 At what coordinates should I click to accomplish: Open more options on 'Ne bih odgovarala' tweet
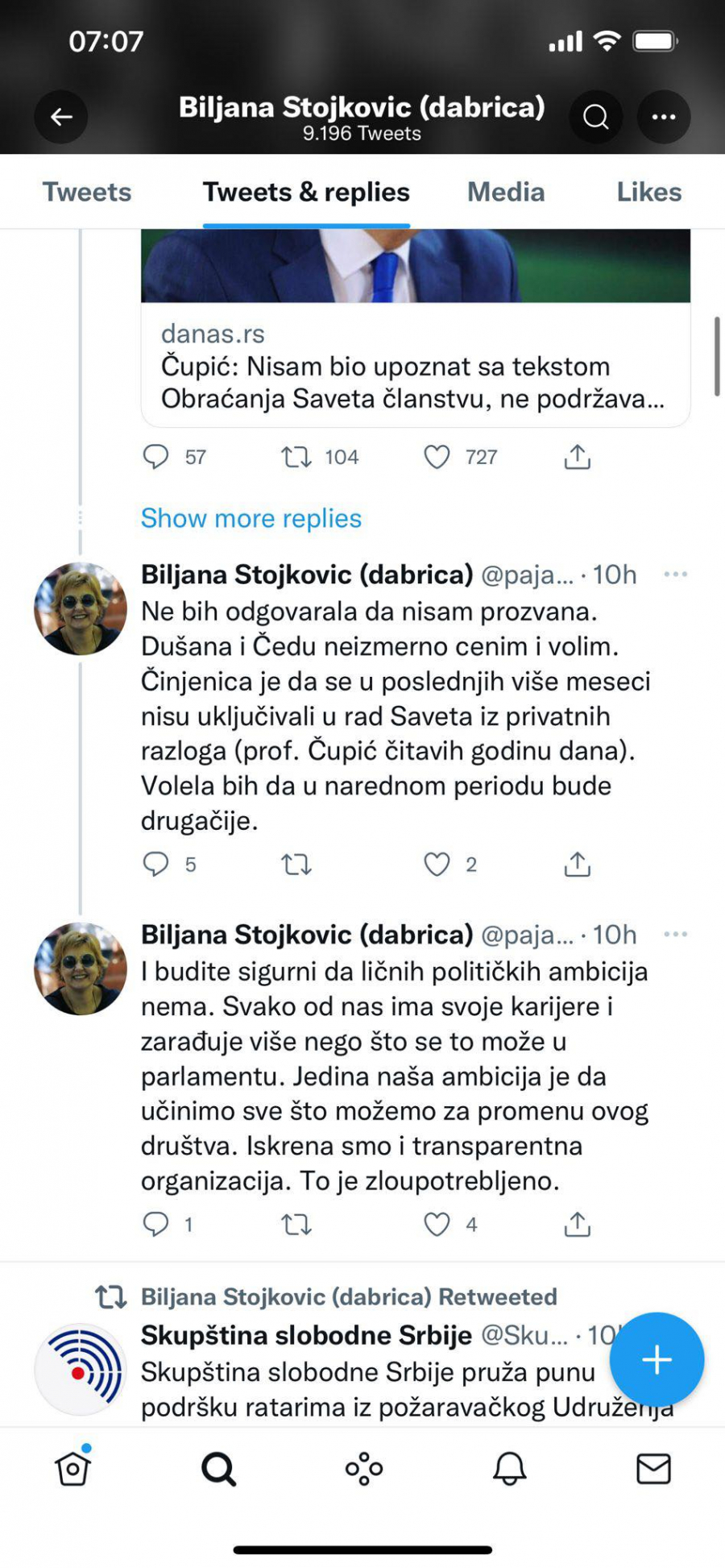click(x=677, y=574)
